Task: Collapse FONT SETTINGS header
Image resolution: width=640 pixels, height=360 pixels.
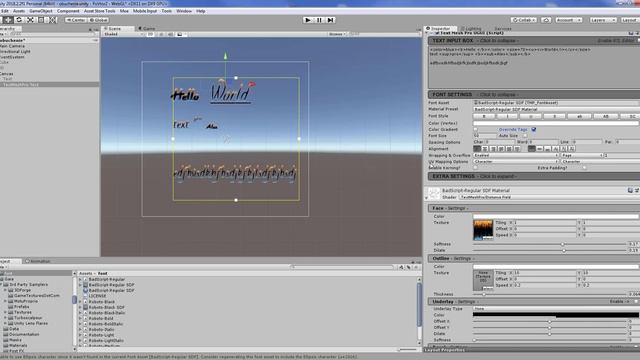Action: [534, 94]
